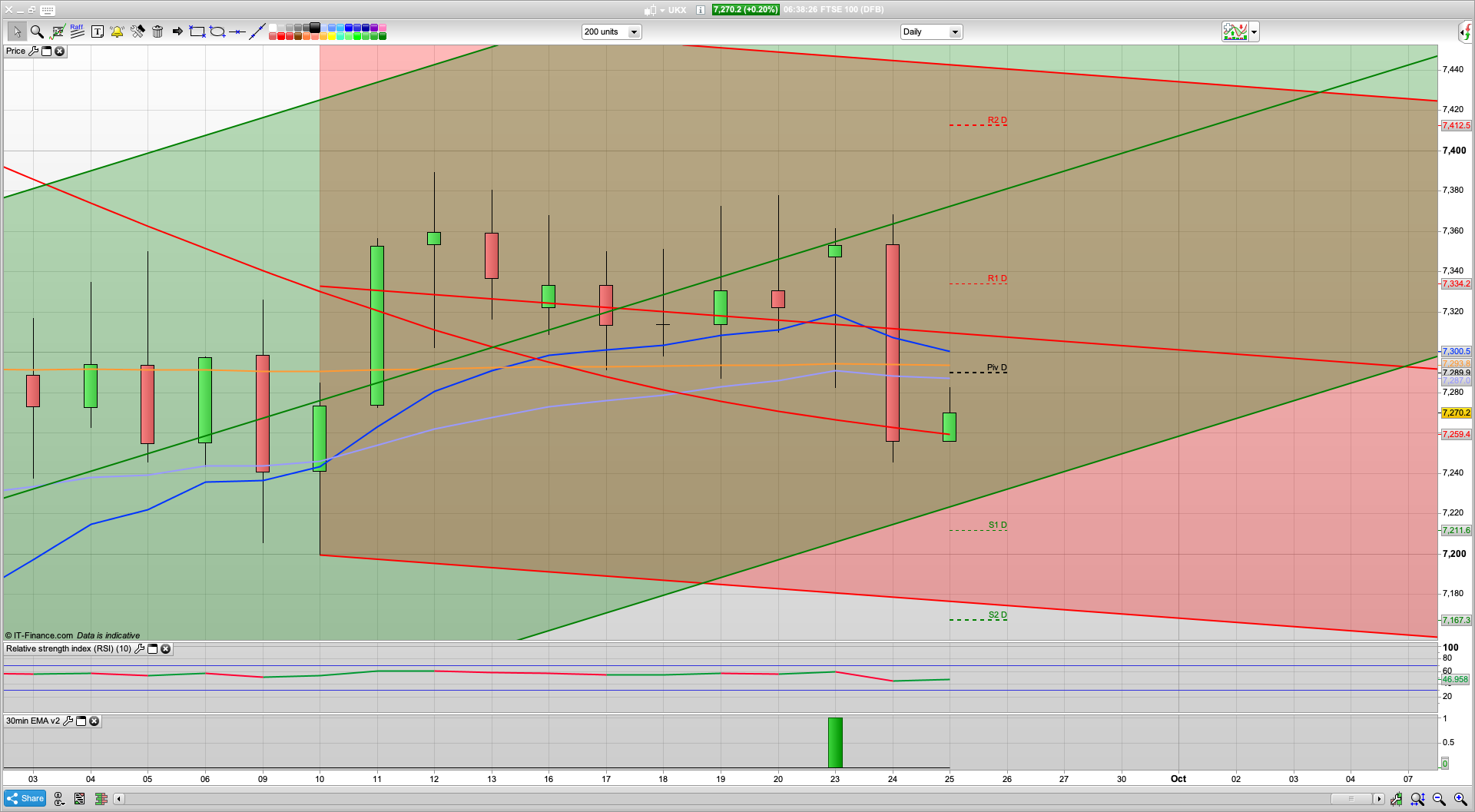Click the trash bin delete tool
This screenshot has height=812, width=1475.
pos(157,31)
